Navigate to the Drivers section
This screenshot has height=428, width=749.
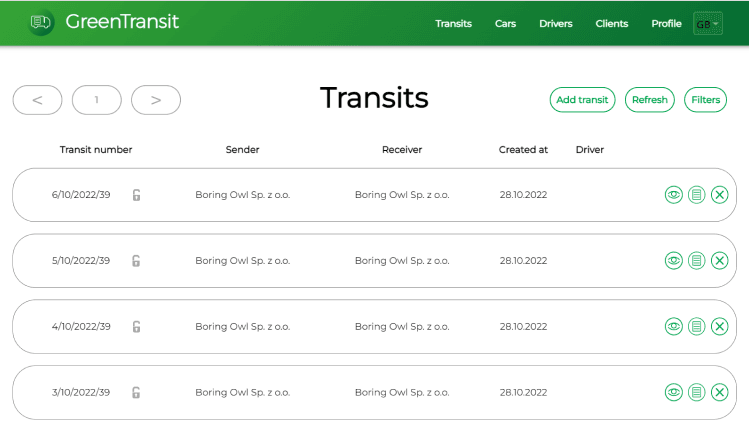click(x=556, y=23)
